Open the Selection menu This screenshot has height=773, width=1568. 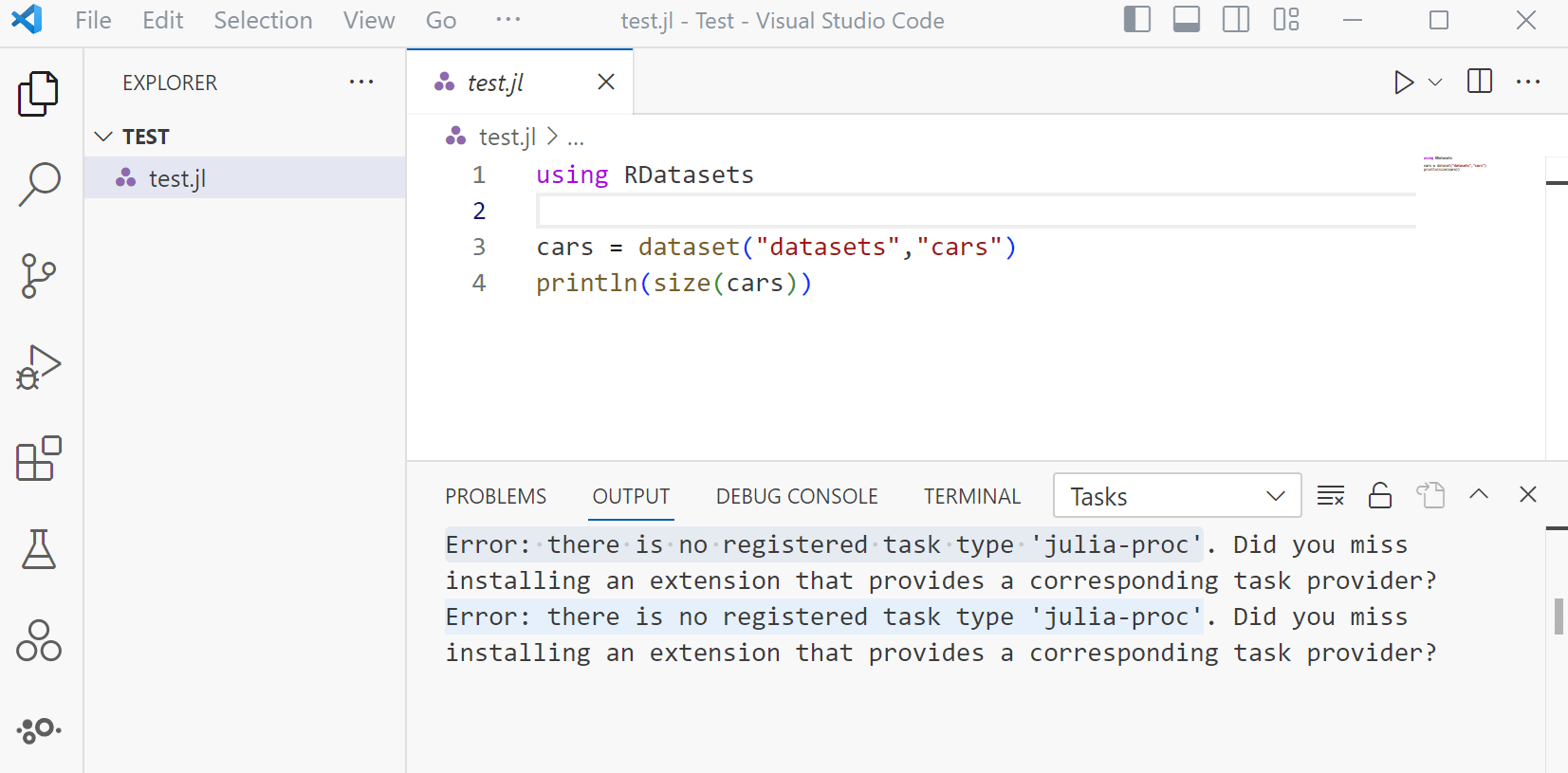[263, 20]
